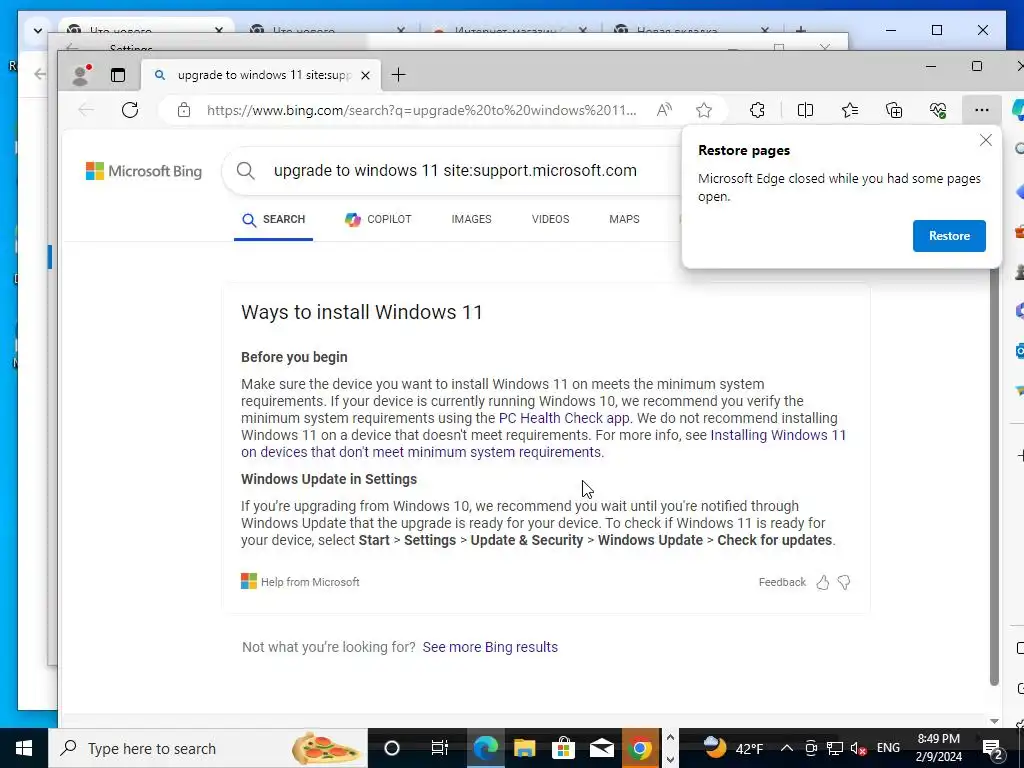
Task: Focus the Bing search query box
Action: coord(455,170)
